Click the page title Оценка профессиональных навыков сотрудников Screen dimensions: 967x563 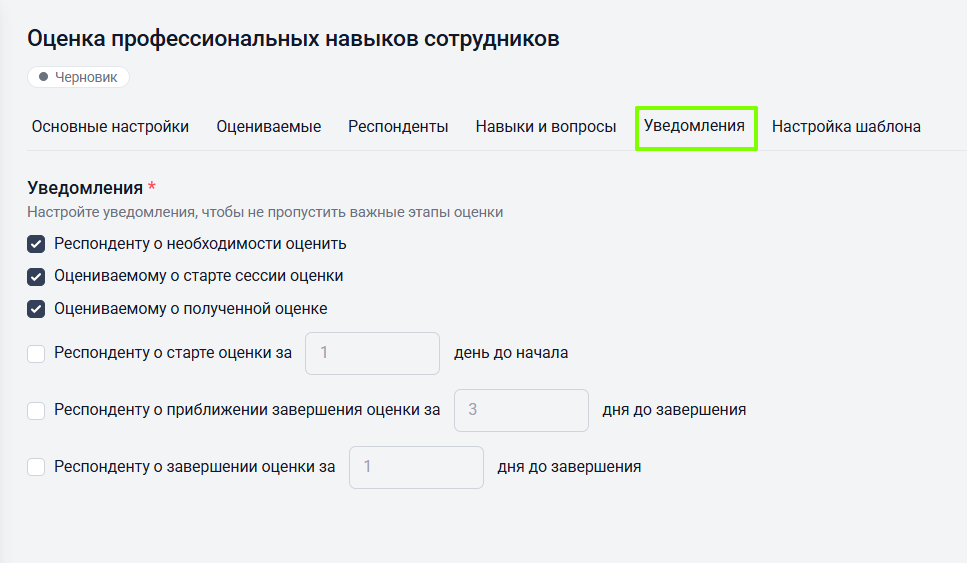(x=293, y=39)
